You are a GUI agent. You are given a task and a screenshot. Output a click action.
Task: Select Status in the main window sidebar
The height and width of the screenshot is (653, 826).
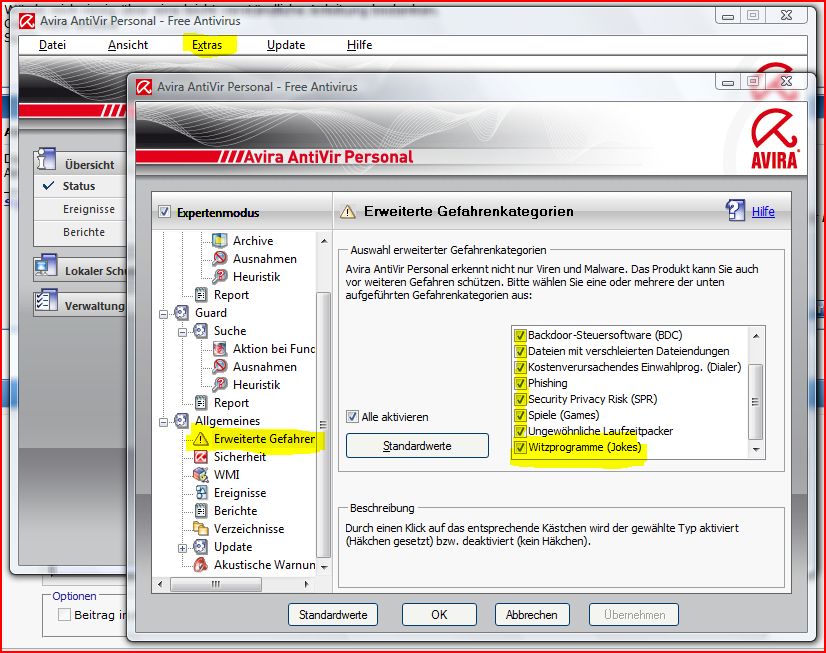coord(79,186)
